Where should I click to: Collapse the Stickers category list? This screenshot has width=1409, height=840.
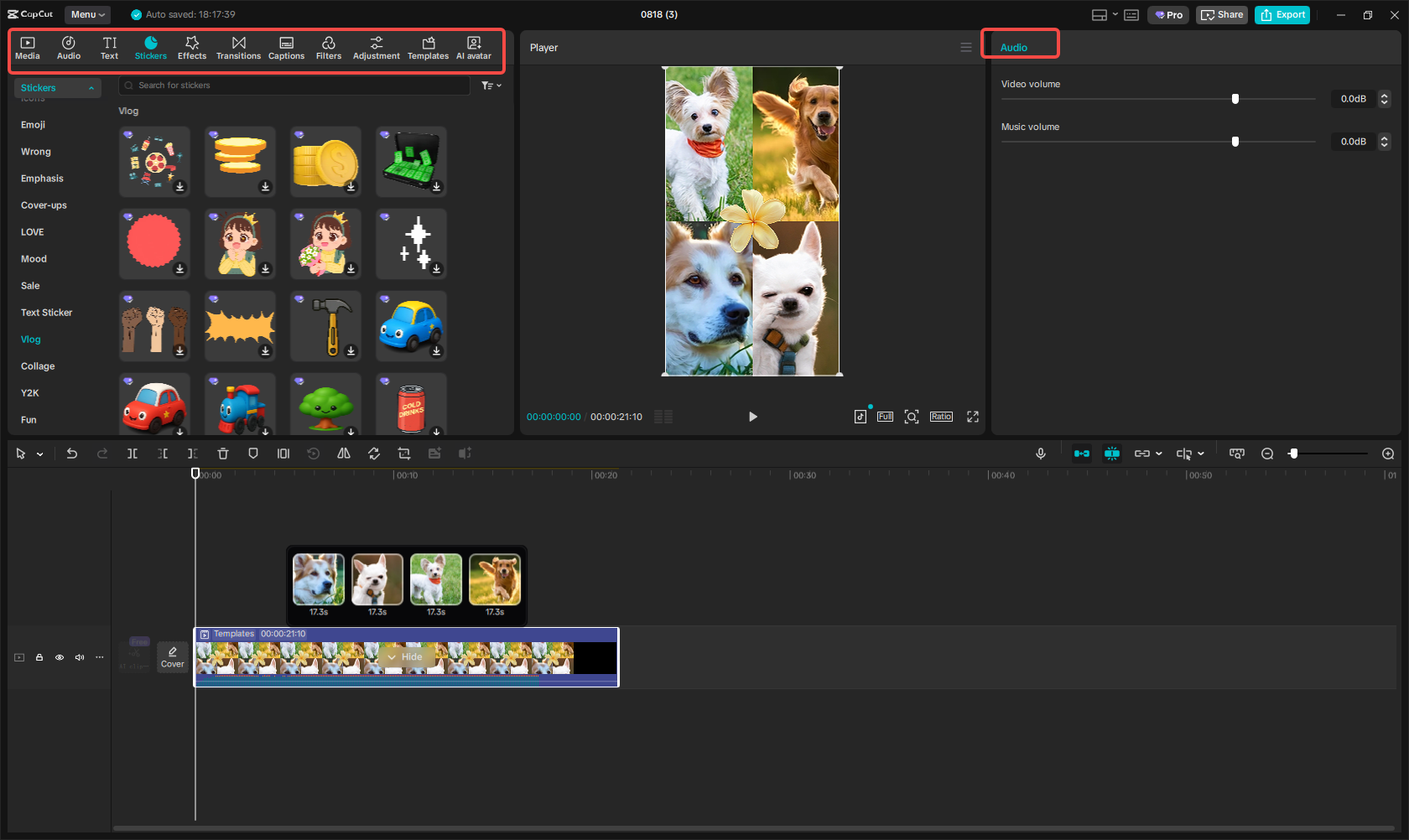(91, 87)
